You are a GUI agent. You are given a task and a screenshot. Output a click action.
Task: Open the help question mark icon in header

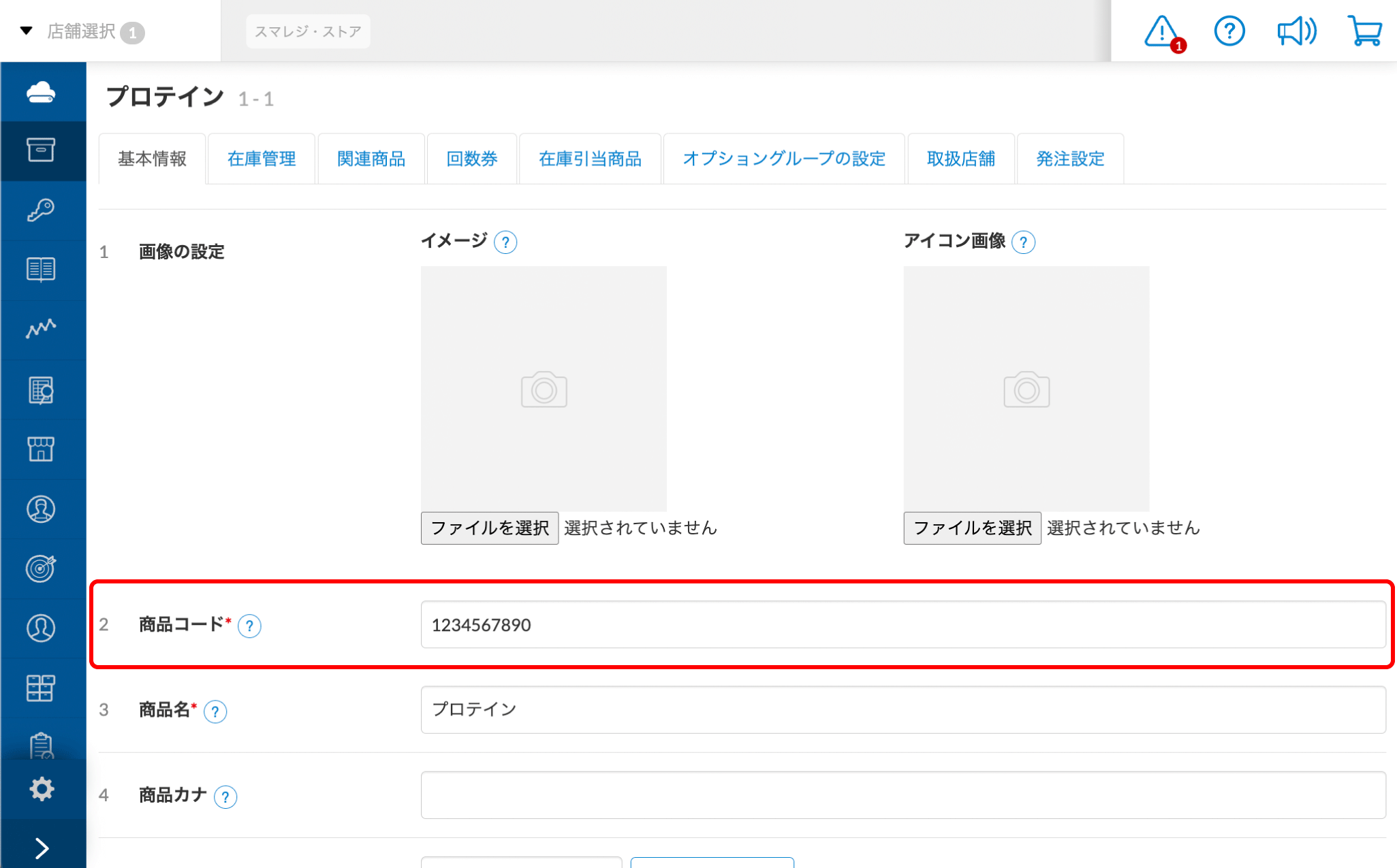(1229, 31)
